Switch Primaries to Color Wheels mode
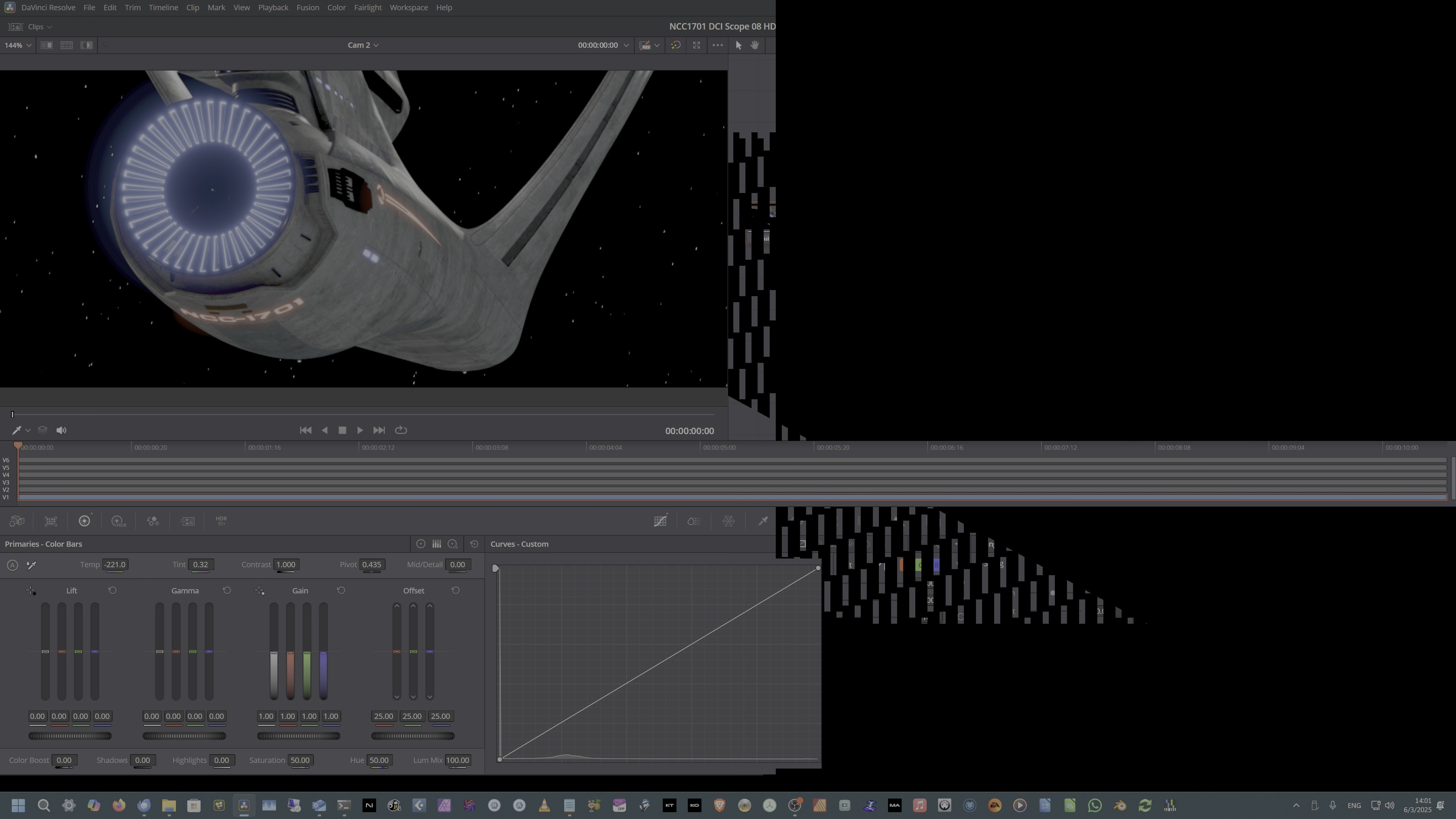 pyautogui.click(x=420, y=544)
